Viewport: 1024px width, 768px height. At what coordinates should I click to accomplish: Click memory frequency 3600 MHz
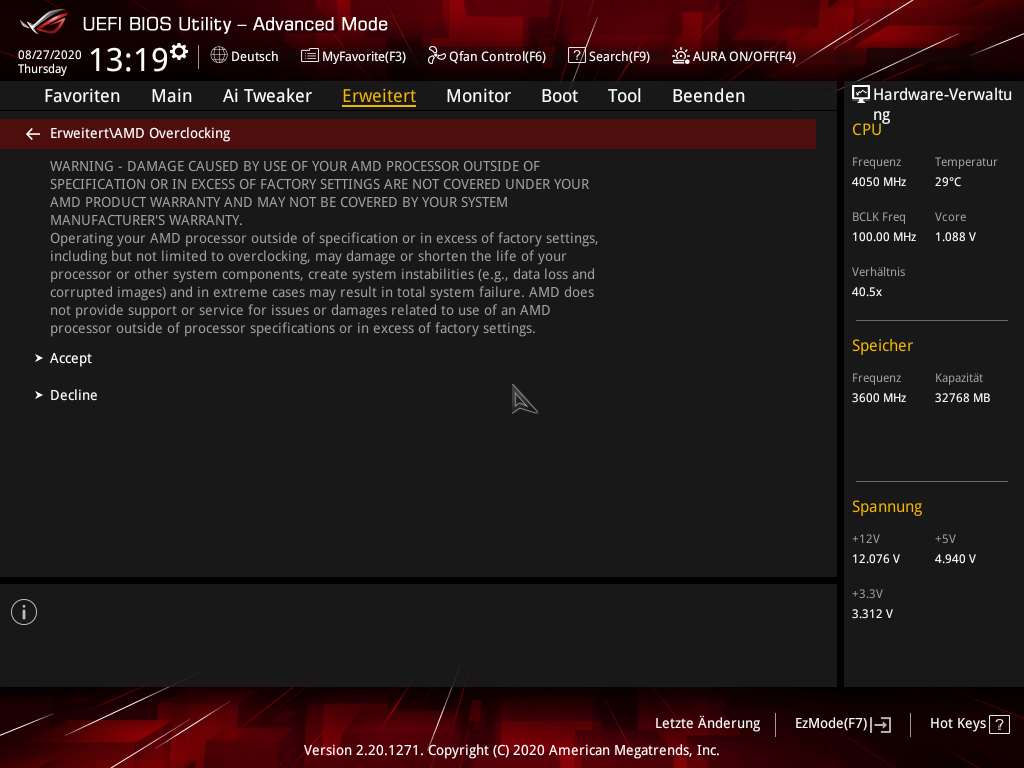point(878,398)
